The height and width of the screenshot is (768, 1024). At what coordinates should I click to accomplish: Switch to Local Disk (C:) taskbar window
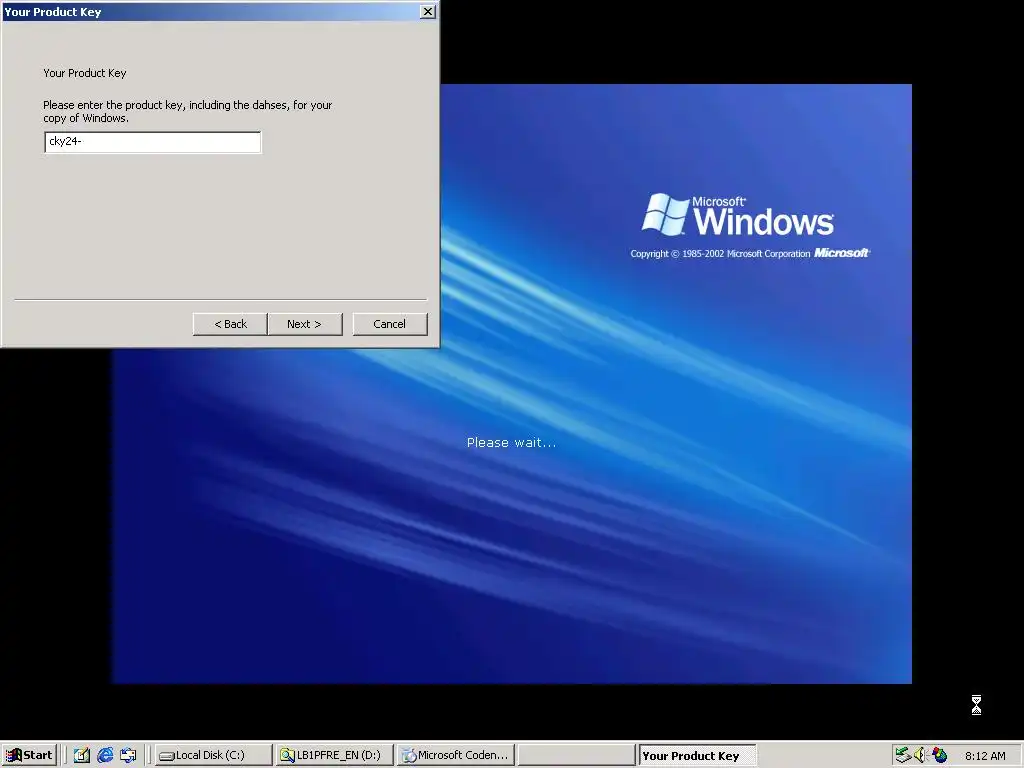[214, 755]
